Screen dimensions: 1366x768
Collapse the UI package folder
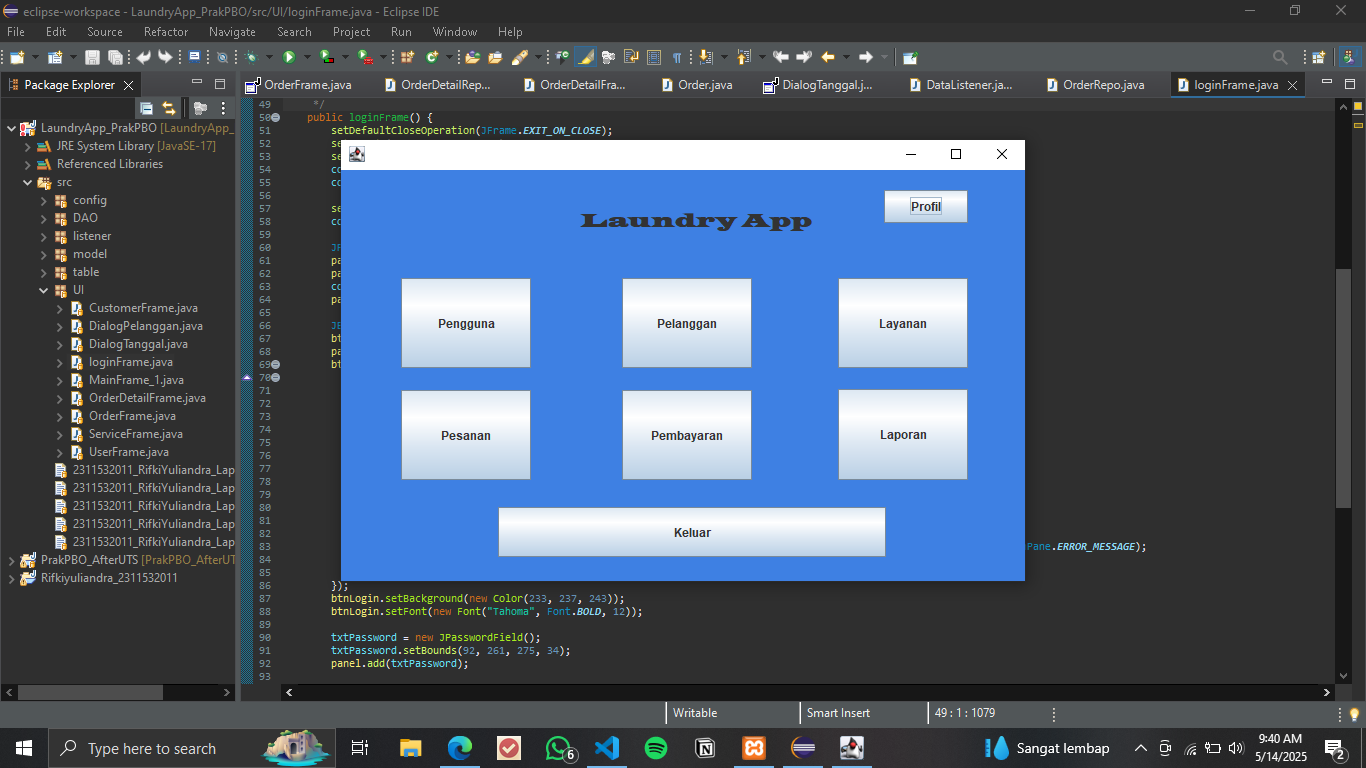[x=44, y=290]
